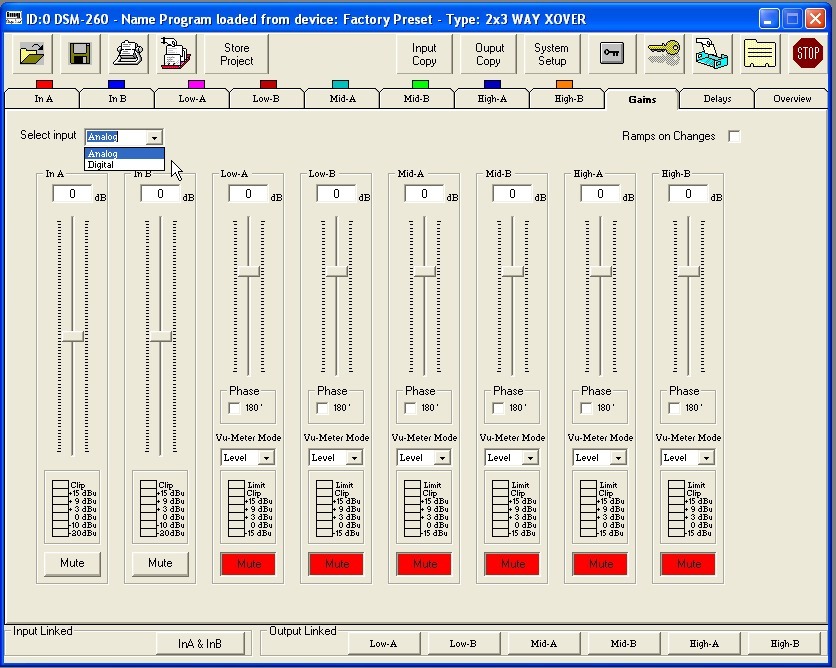Viewport: 836px width, 668px height.
Task: Click the red STOP sign icon
Action: coord(807,54)
